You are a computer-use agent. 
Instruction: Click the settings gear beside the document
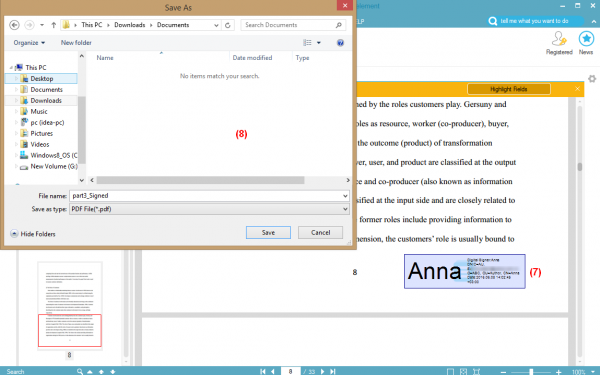point(592,79)
